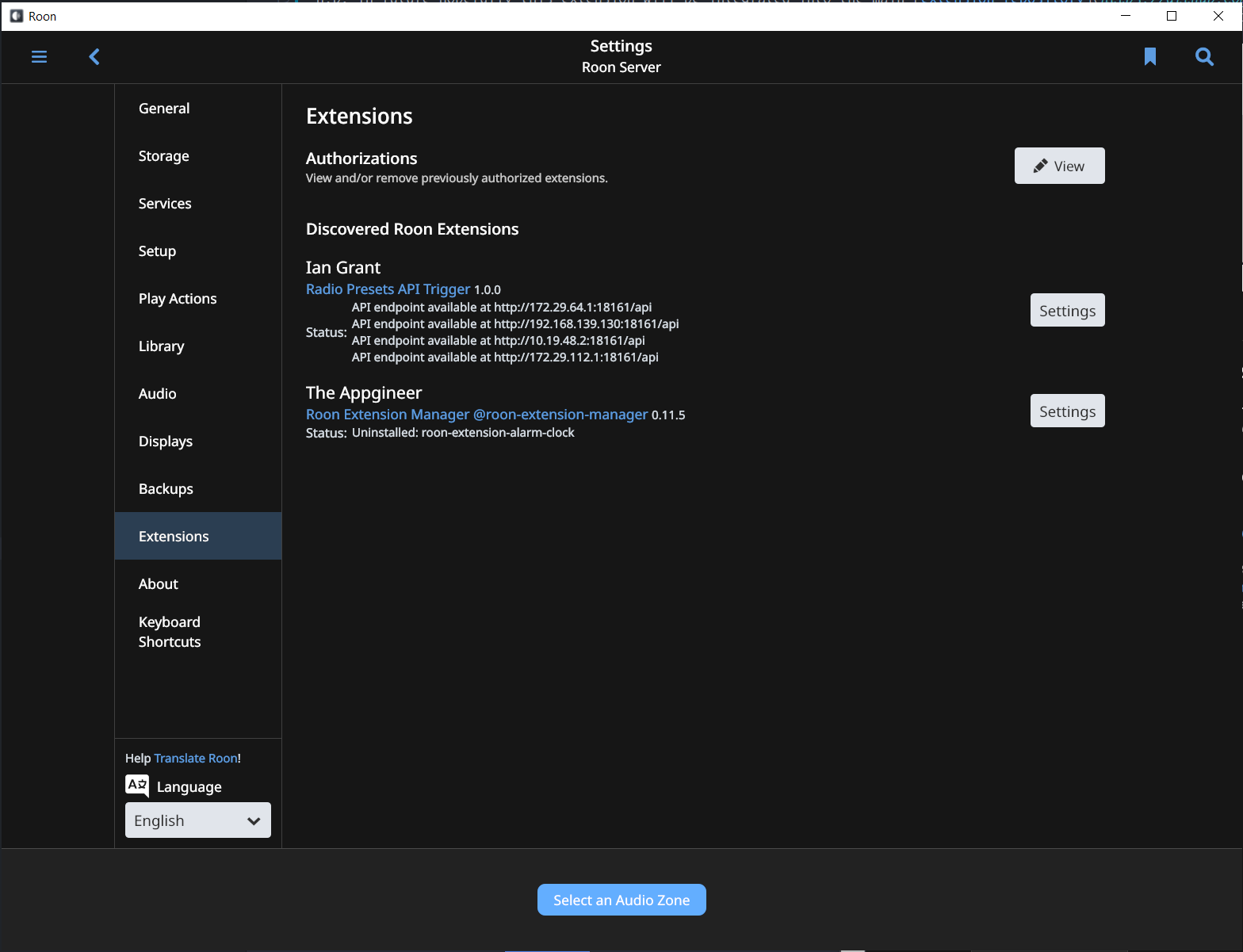Open the General settings tab
Image resolution: width=1243 pixels, height=952 pixels.
[x=198, y=108]
